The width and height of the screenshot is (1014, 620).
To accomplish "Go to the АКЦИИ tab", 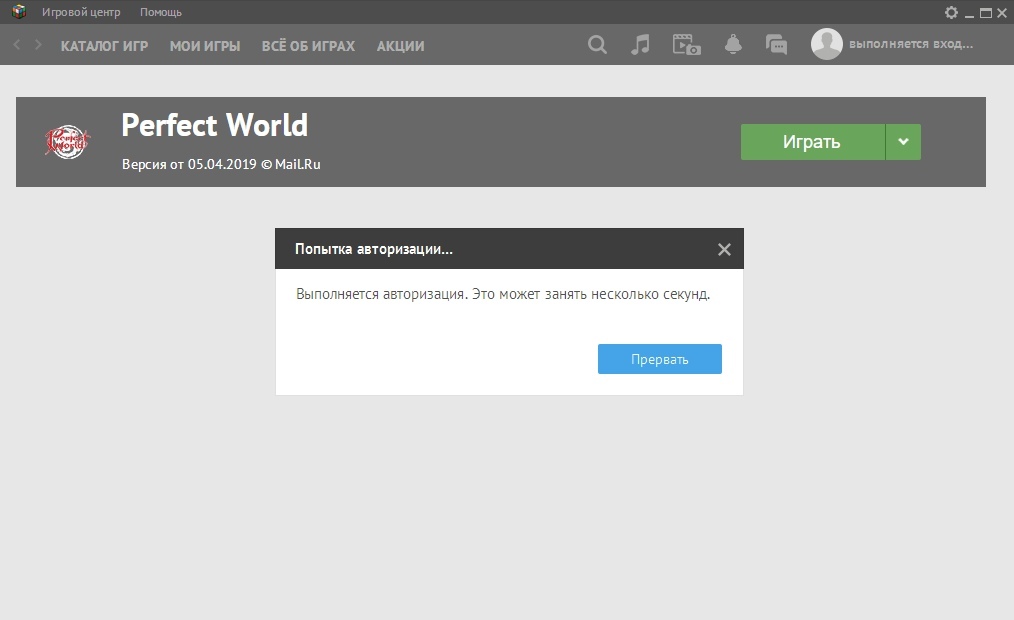I will 400,46.
